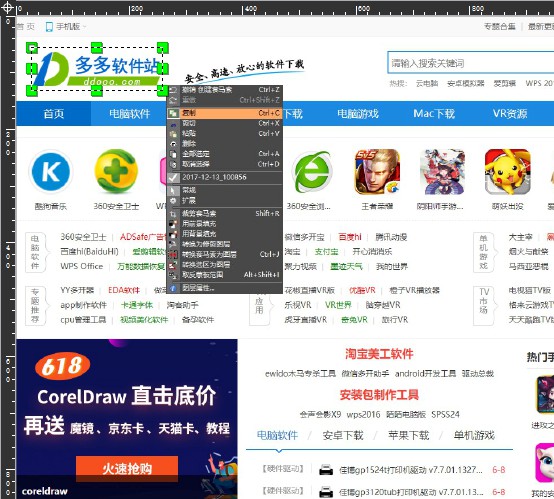Click the undo entry with Ctrl+Z shortcut
The height and width of the screenshot is (499, 554).
click(x=224, y=90)
